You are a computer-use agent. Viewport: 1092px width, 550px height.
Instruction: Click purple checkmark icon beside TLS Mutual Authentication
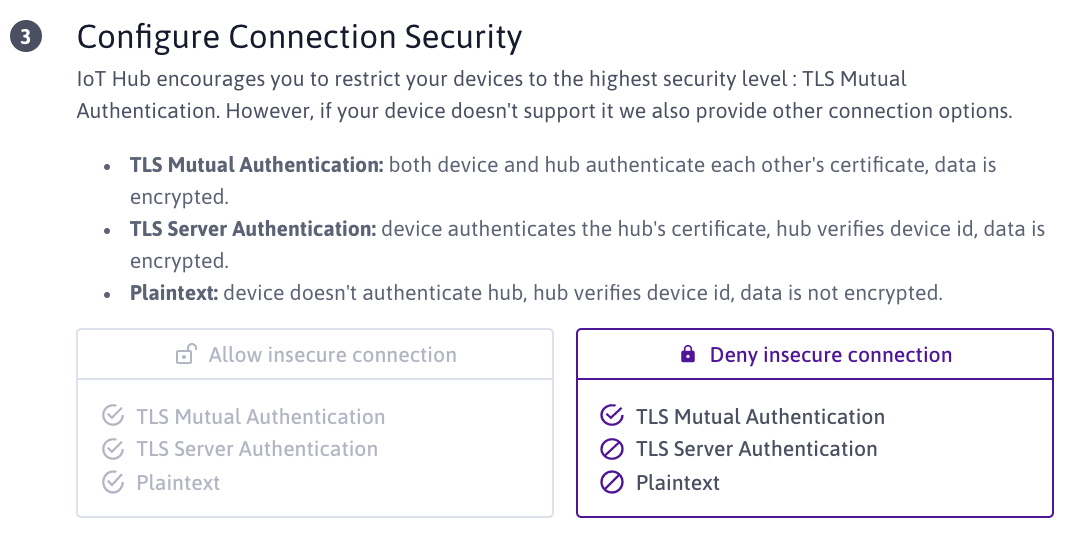pos(611,416)
